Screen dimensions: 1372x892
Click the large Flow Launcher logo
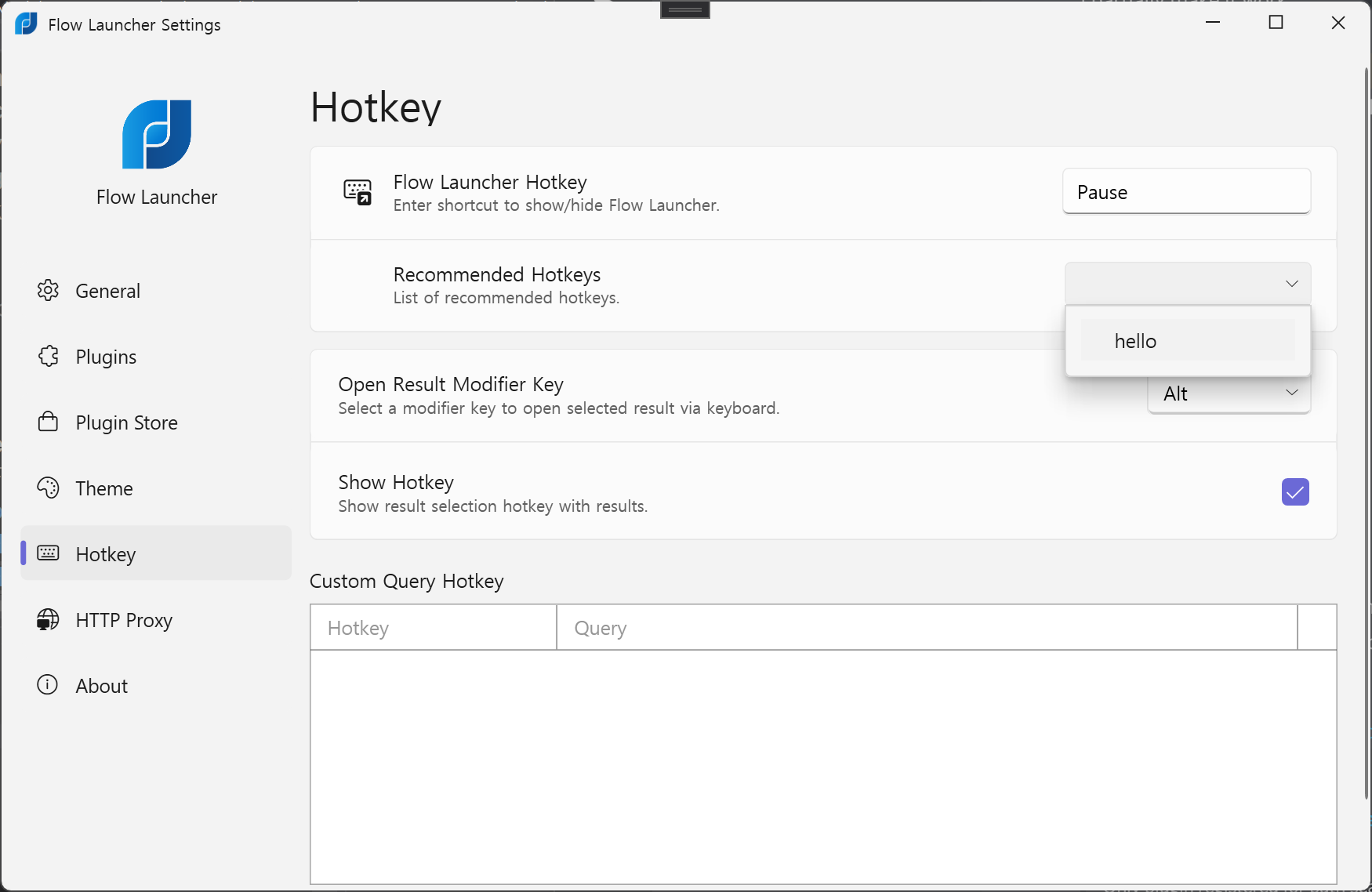(157, 134)
